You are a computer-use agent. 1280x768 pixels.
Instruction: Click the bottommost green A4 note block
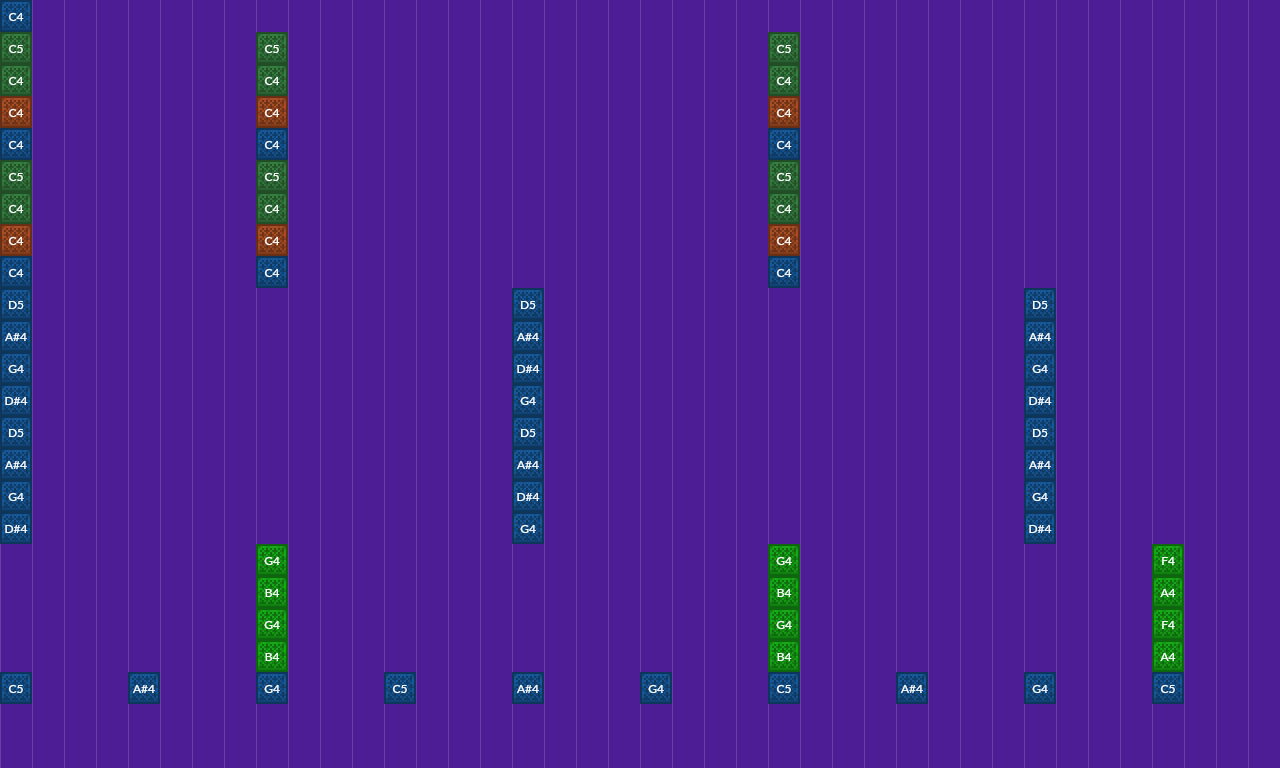pyautogui.click(x=1167, y=657)
